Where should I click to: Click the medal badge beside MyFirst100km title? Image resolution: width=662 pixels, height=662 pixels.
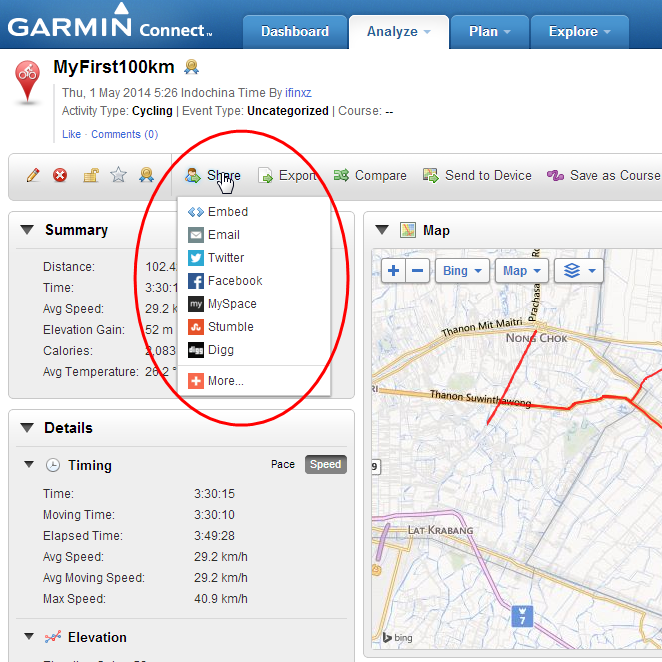tap(192, 67)
